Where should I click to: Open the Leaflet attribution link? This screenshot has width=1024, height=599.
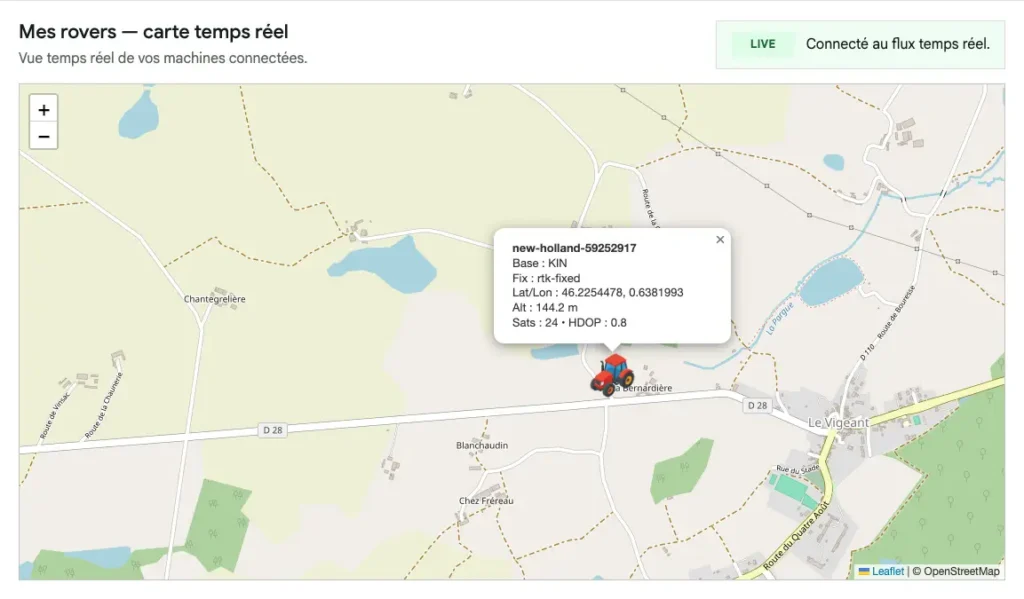pos(888,571)
